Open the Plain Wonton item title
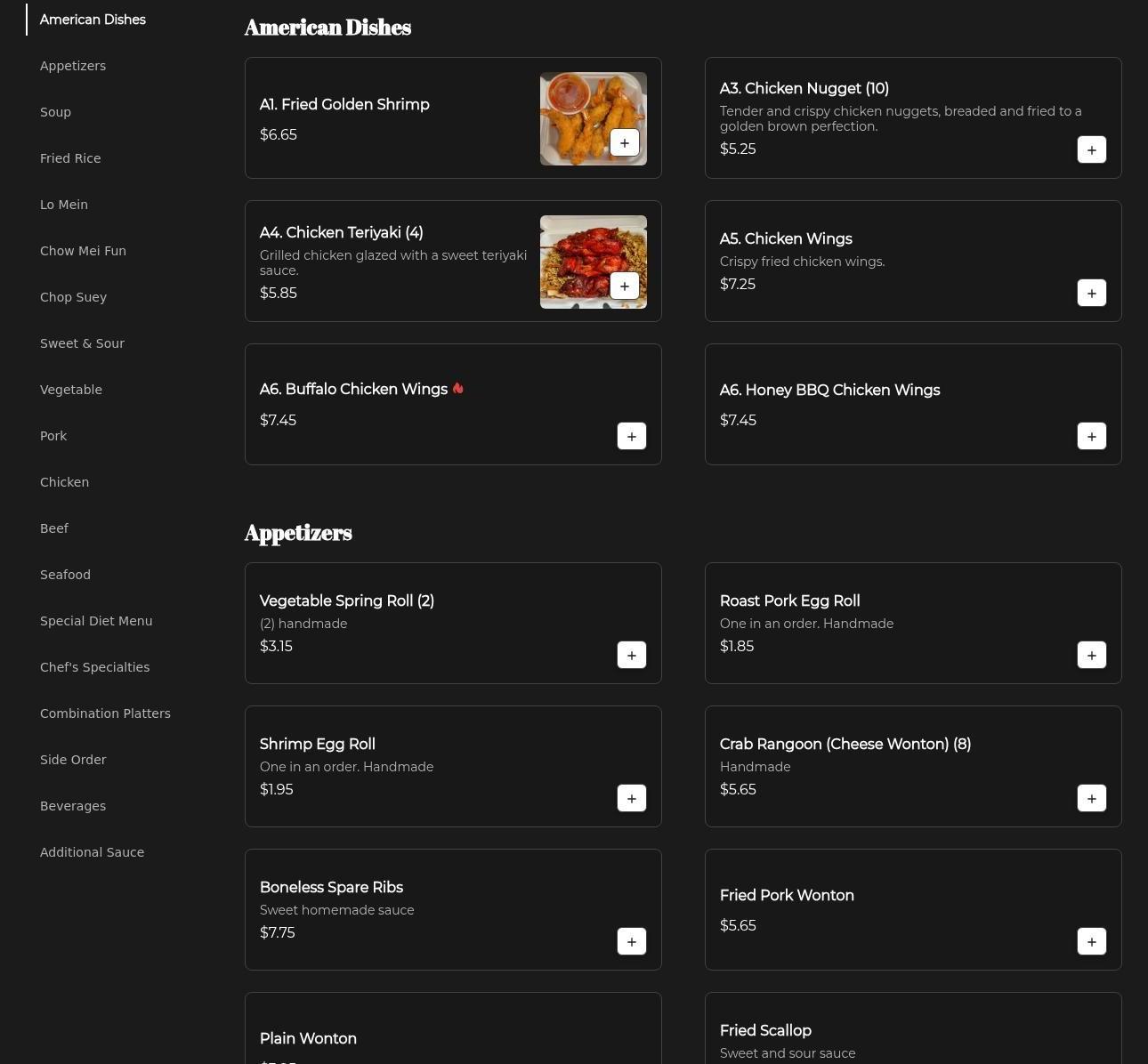 [x=308, y=1038]
